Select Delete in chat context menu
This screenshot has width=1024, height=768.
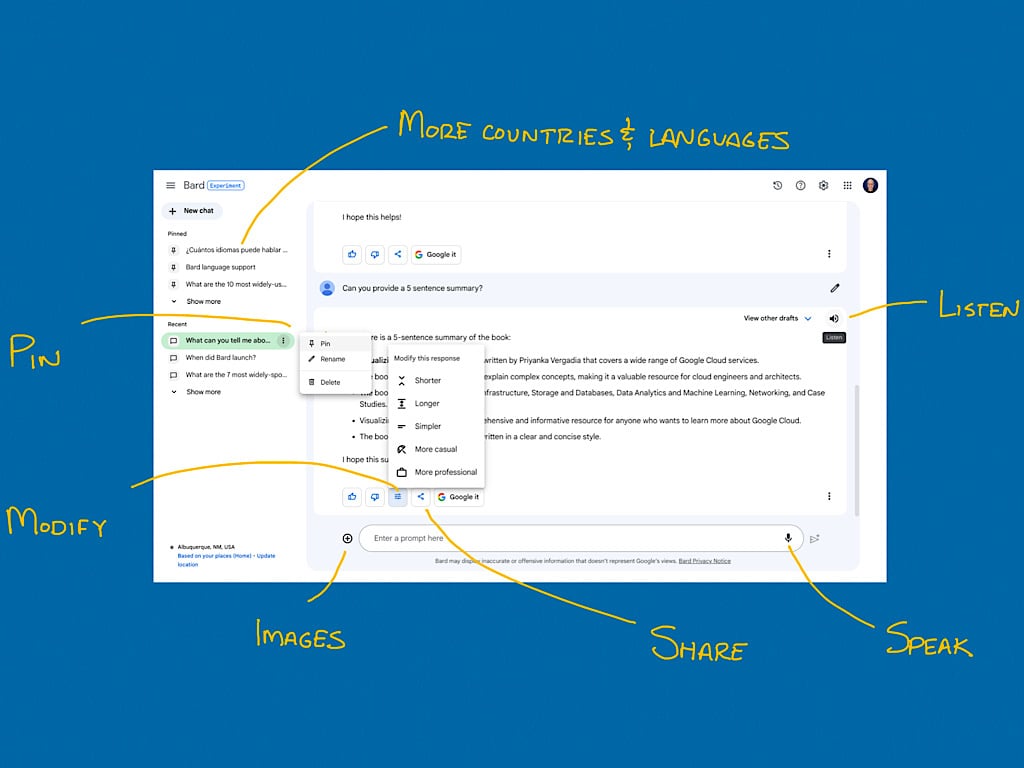[336, 382]
